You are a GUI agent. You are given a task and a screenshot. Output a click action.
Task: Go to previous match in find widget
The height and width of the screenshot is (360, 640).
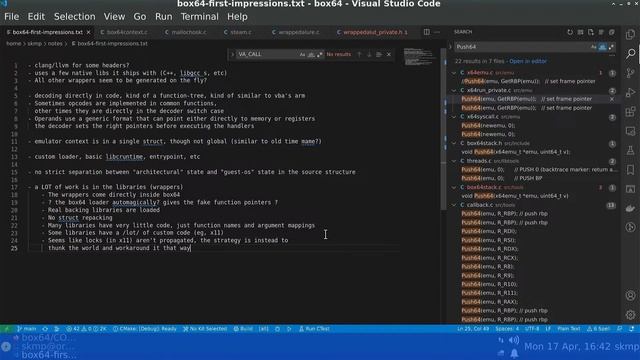[359, 54]
